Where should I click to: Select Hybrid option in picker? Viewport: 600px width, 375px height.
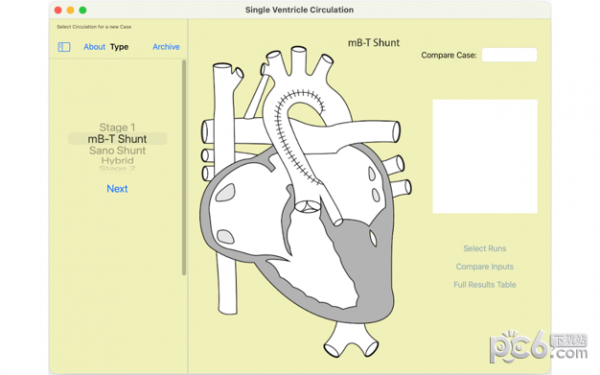pyautogui.click(x=117, y=160)
